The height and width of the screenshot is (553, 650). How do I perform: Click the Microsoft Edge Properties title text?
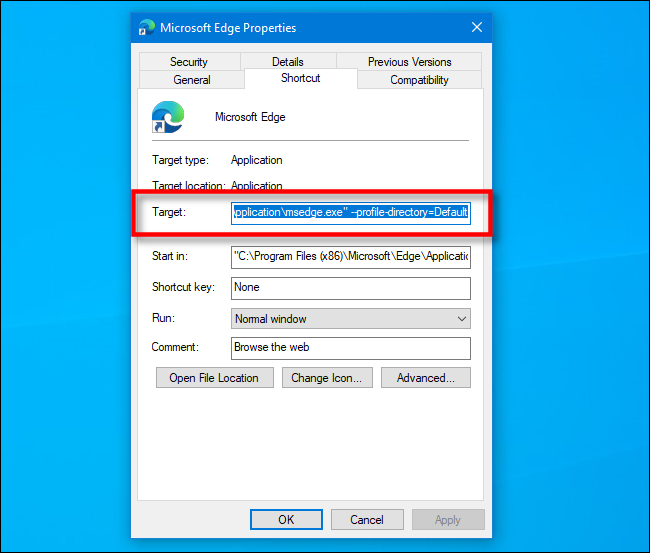228,28
